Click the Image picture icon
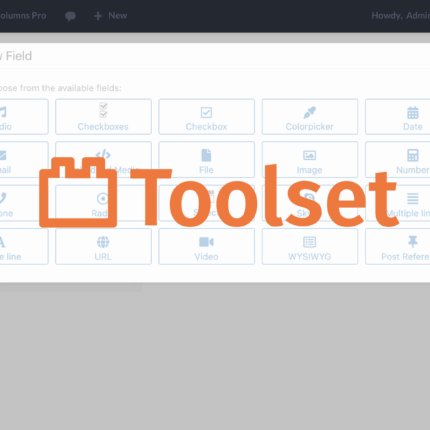 click(310, 155)
